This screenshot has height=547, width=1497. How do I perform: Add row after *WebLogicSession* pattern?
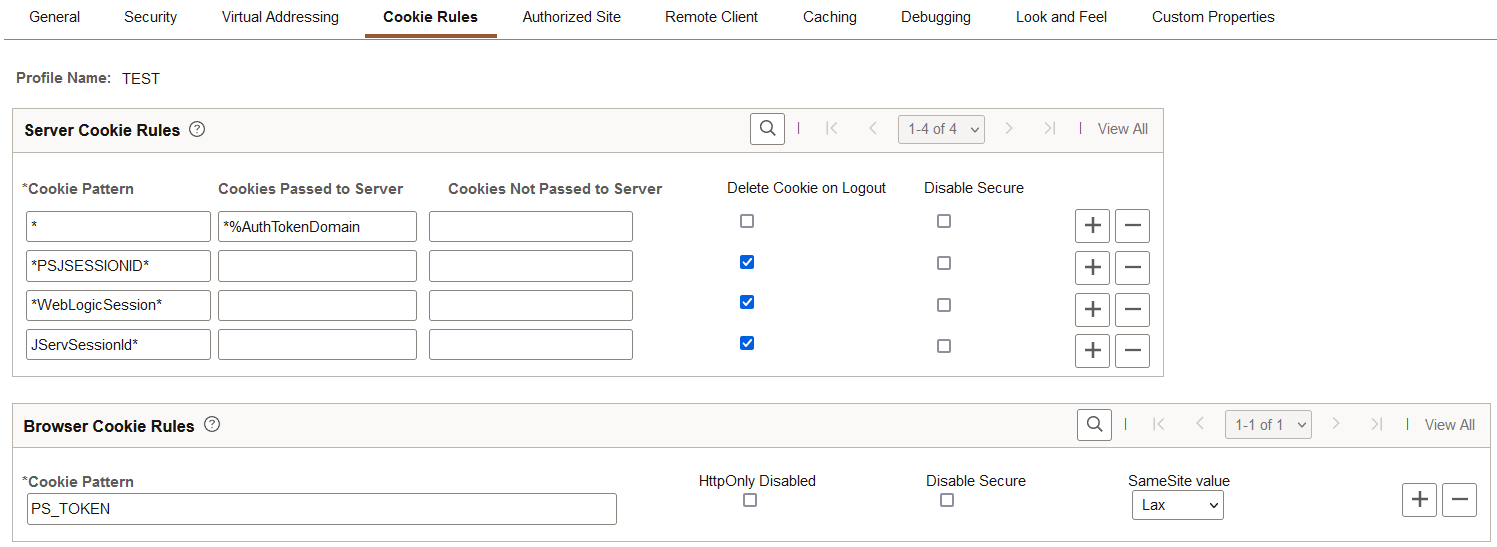(1092, 310)
